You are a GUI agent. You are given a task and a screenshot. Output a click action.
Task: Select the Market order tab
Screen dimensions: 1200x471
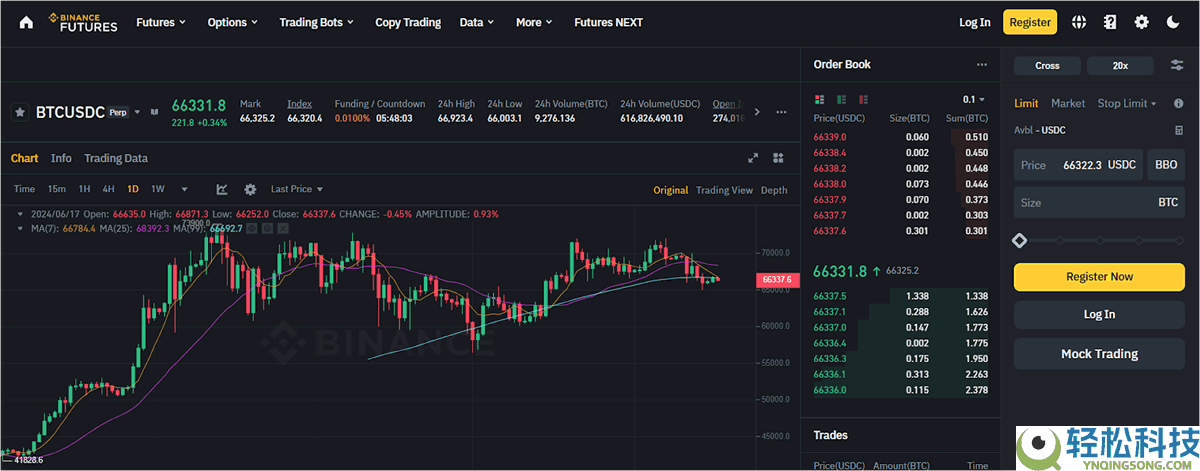pyautogui.click(x=1068, y=103)
